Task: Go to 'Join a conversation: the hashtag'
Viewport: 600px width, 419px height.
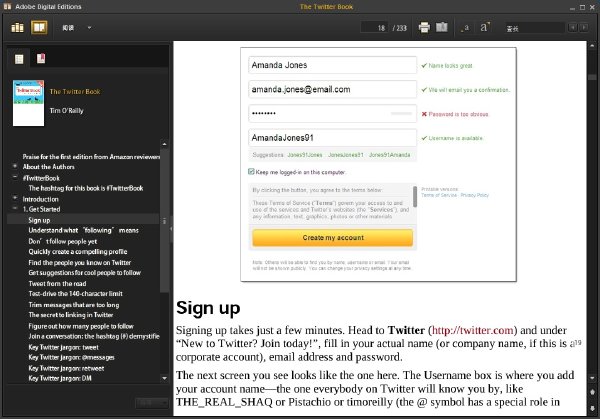Action: click(x=94, y=336)
